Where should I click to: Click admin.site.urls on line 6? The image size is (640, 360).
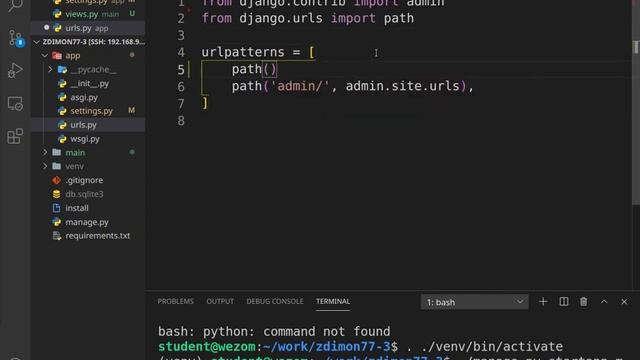point(402,86)
